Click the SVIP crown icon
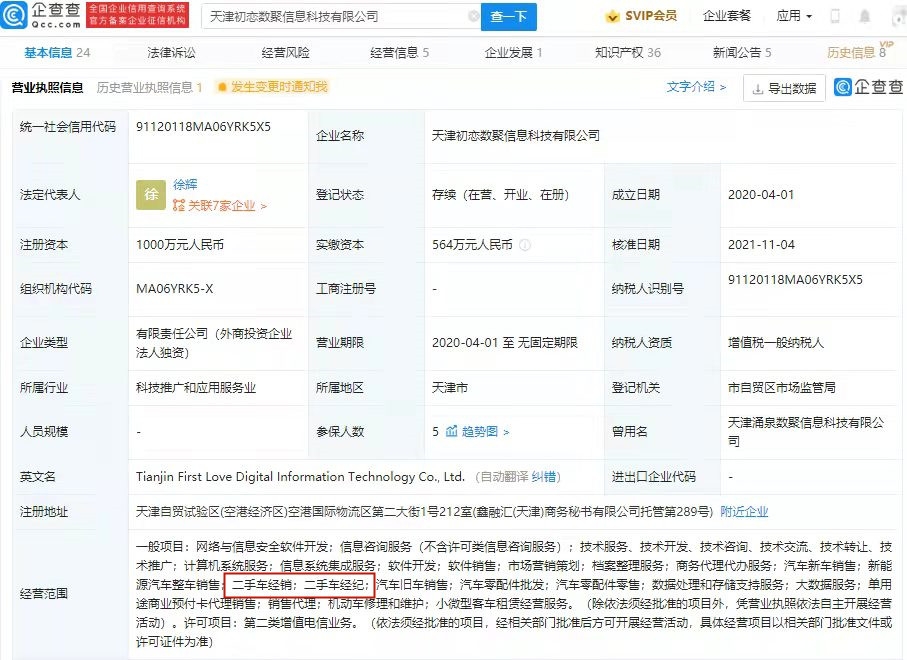 coord(612,17)
